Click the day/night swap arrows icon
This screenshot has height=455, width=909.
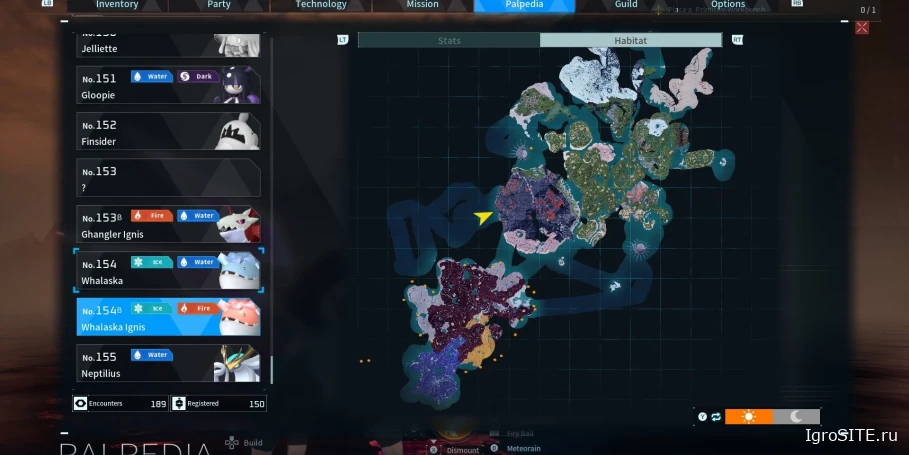click(716, 417)
